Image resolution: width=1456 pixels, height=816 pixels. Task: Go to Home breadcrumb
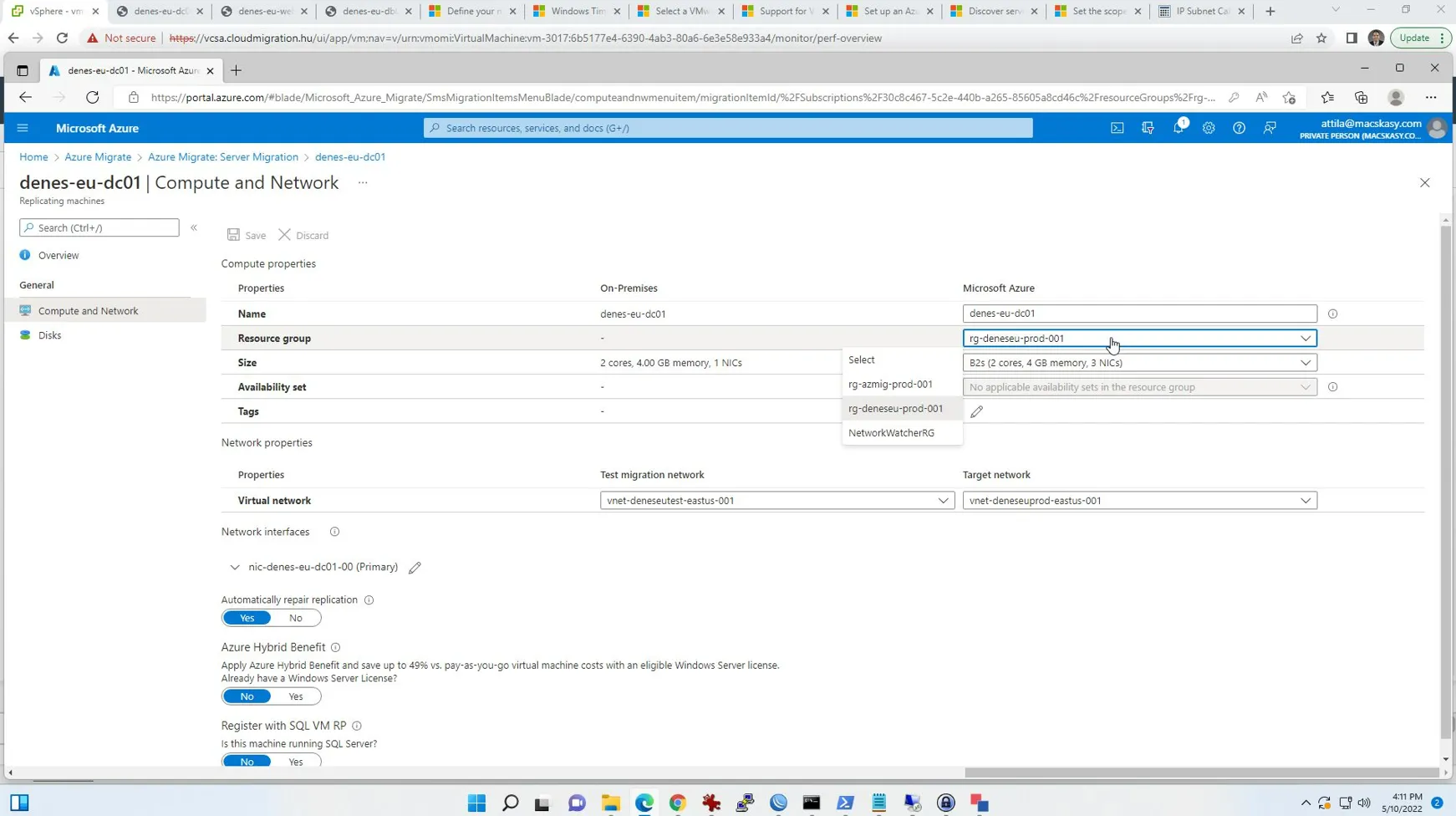(x=33, y=157)
